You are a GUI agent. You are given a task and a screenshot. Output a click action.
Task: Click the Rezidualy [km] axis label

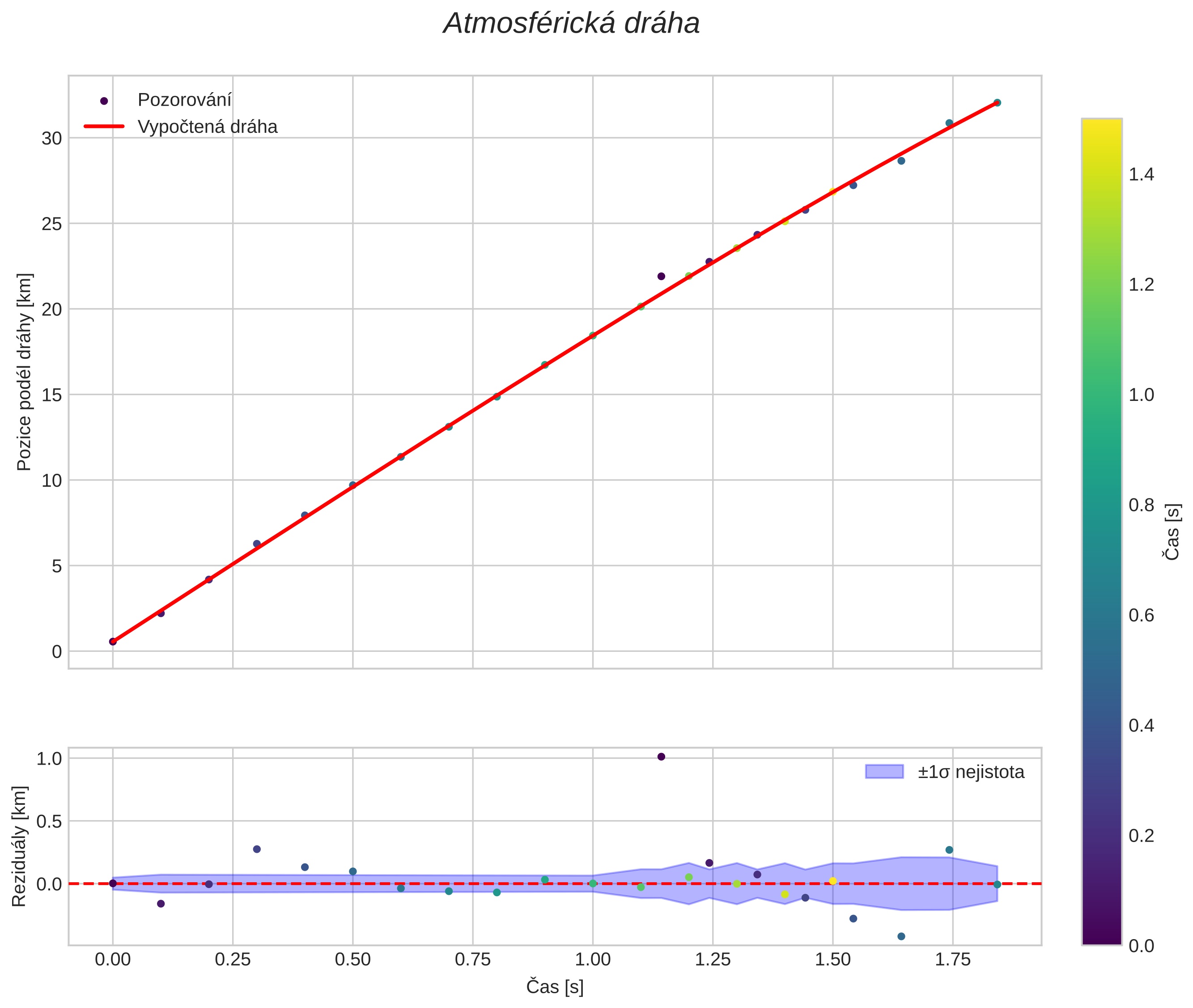(19, 846)
